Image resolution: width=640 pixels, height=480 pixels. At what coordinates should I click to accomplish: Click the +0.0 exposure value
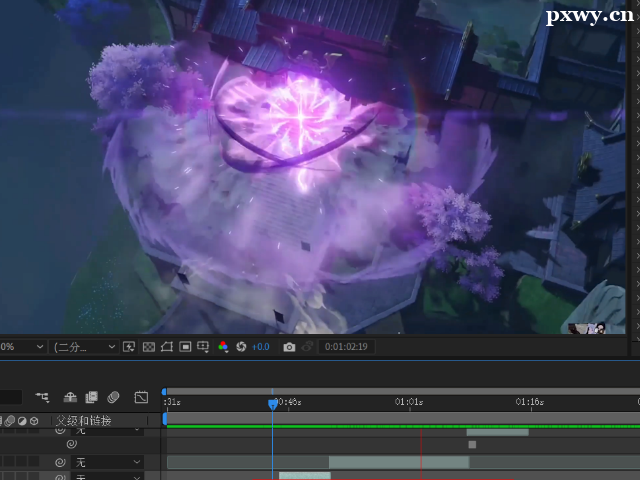[260, 347]
